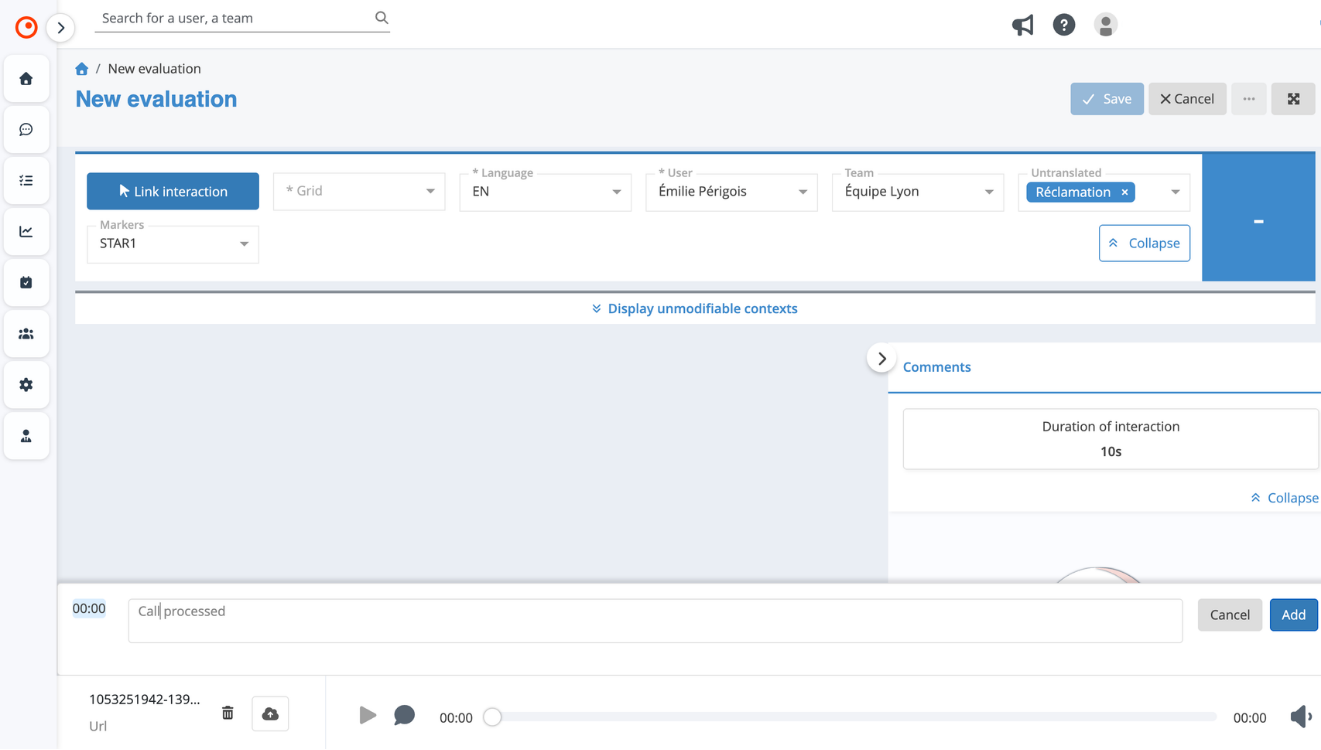The height and width of the screenshot is (750, 1321).
Task: Open the chart statistics sidebar icon
Action: click(x=26, y=232)
